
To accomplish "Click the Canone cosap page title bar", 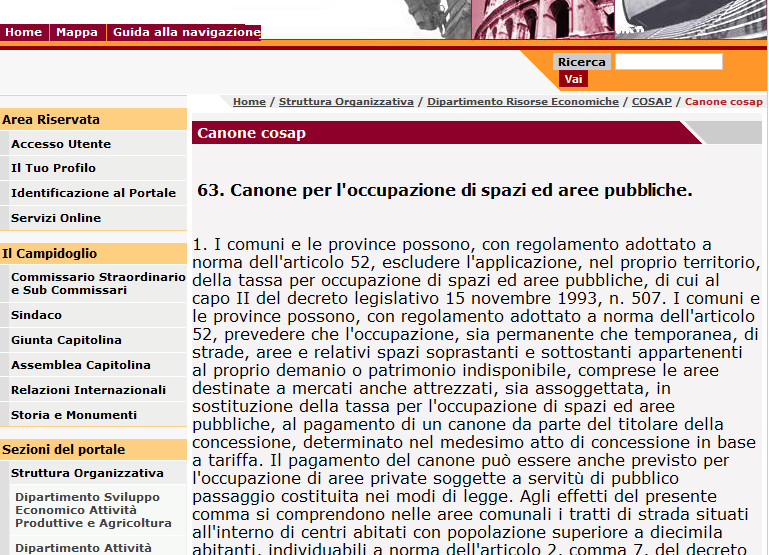I will pos(446,133).
